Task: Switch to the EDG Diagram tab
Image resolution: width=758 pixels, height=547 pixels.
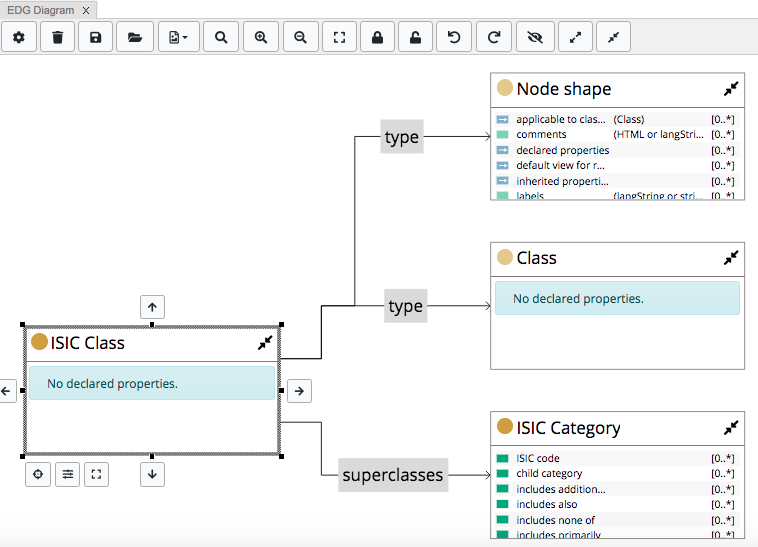Action: click(x=40, y=10)
